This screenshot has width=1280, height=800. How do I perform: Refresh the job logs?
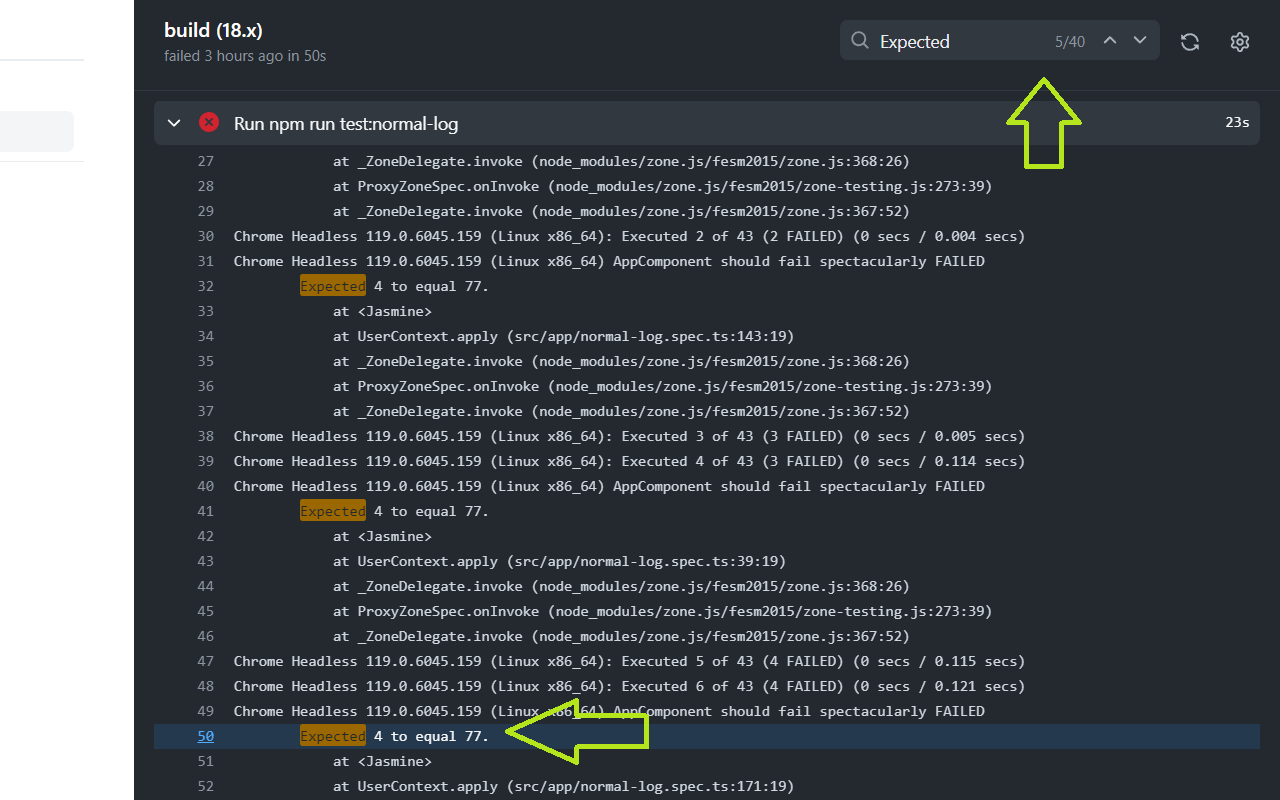point(1190,41)
